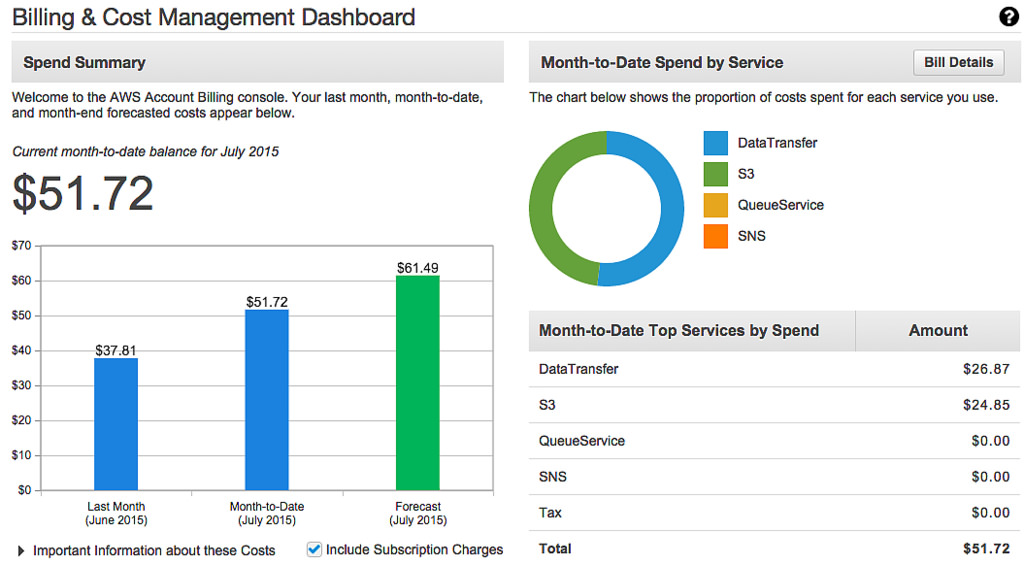Click the QueueService yellow legend swatch
The height and width of the screenshot is (565, 1024).
(716, 205)
